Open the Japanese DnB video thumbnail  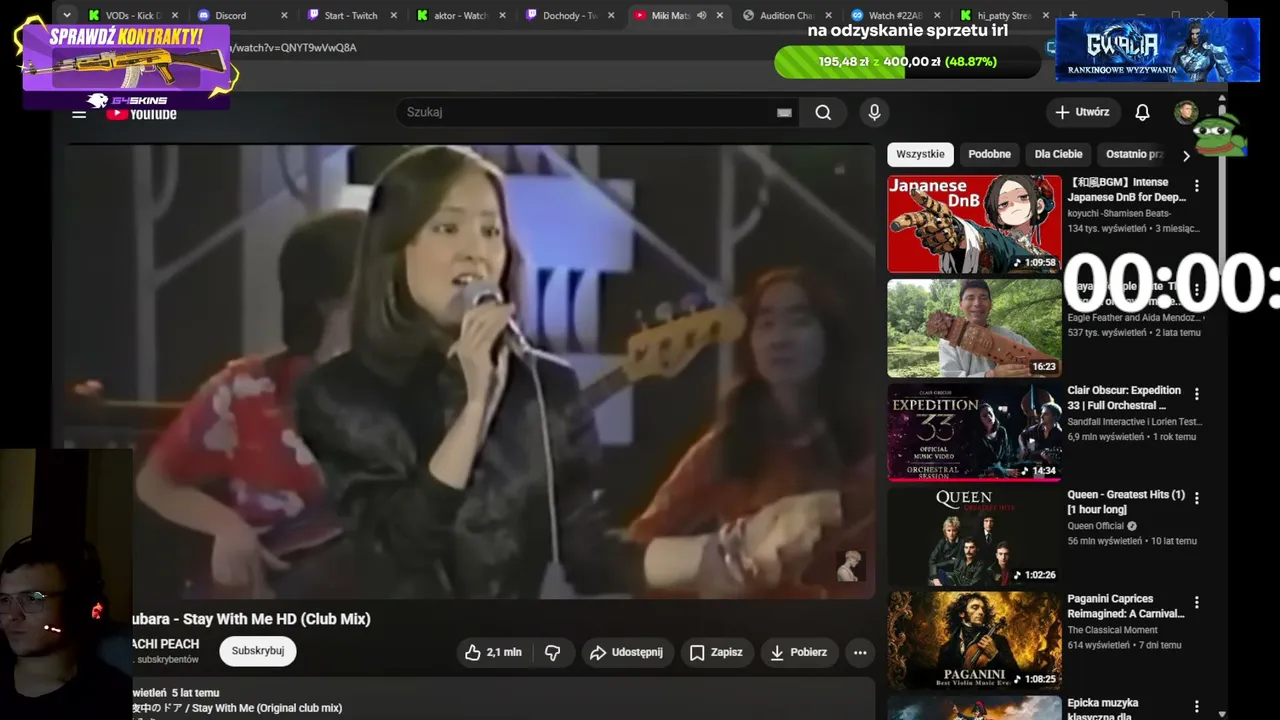tap(974, 224)
